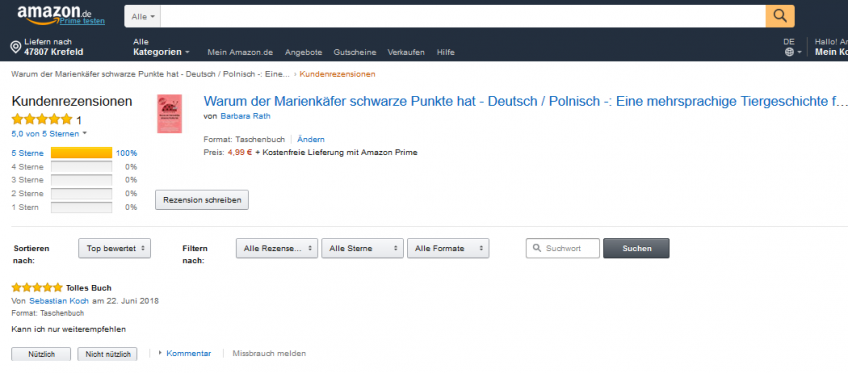Screen dimensions: 848x373
Task: Open the author link Barbara Rath
Action: (x=246, y=116)
